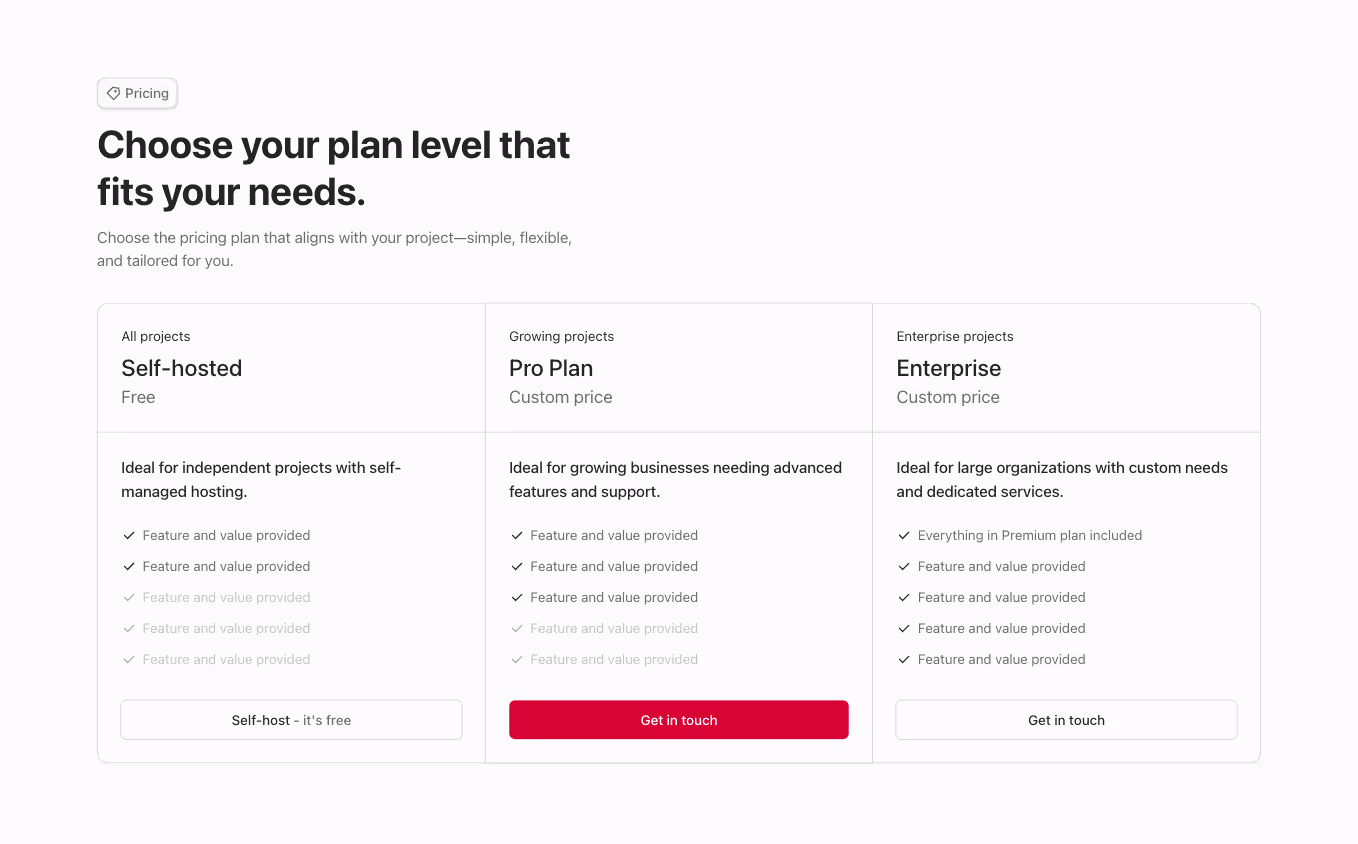Select the final checkmark under Enterprise plan
Screen dimensions: 1358x844
(904, 659)
